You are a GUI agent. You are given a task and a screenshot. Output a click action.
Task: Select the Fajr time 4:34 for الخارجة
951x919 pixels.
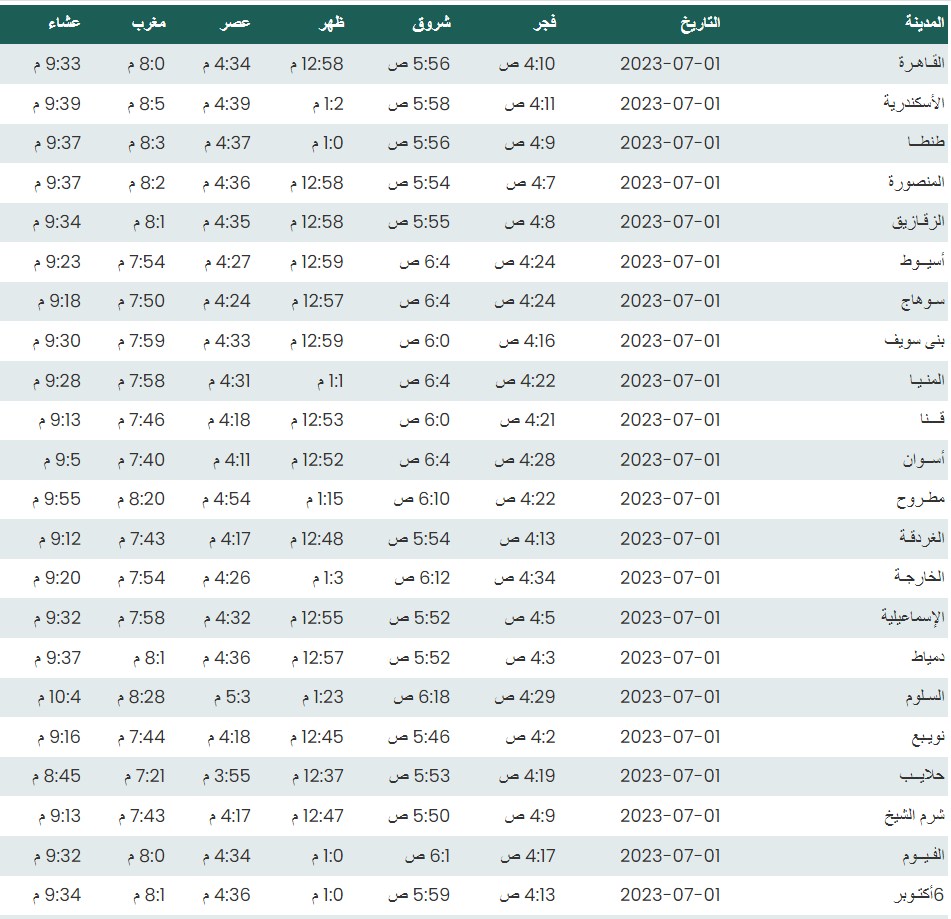[x=529, y=578]
